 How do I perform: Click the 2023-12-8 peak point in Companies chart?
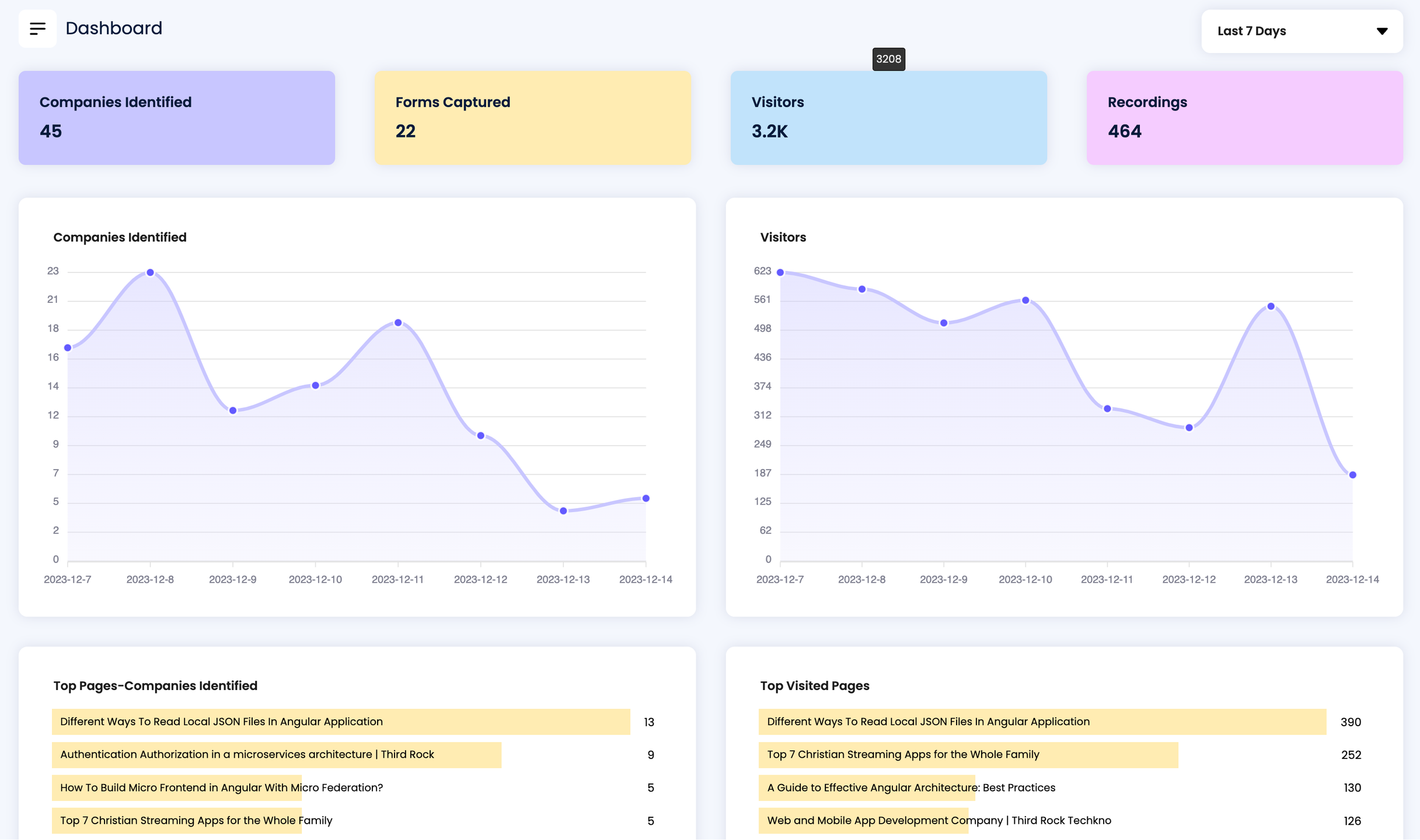(x=150, y=272)
